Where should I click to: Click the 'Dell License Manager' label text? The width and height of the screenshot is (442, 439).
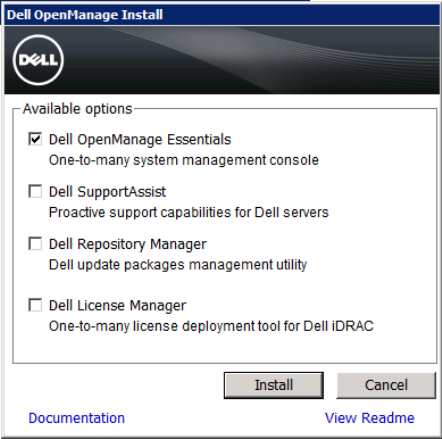point(117,306)
